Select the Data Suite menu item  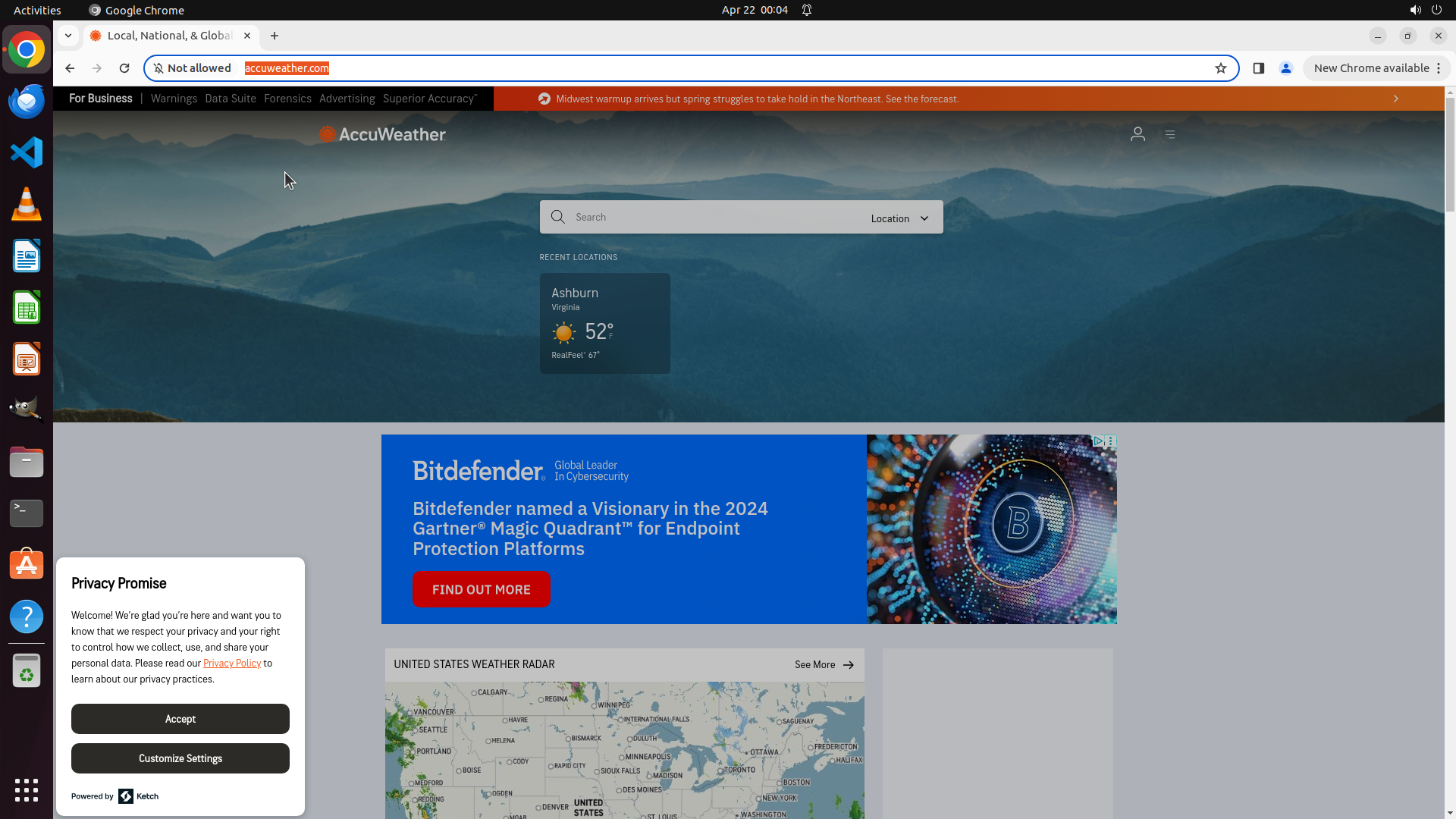coord(231,99)
